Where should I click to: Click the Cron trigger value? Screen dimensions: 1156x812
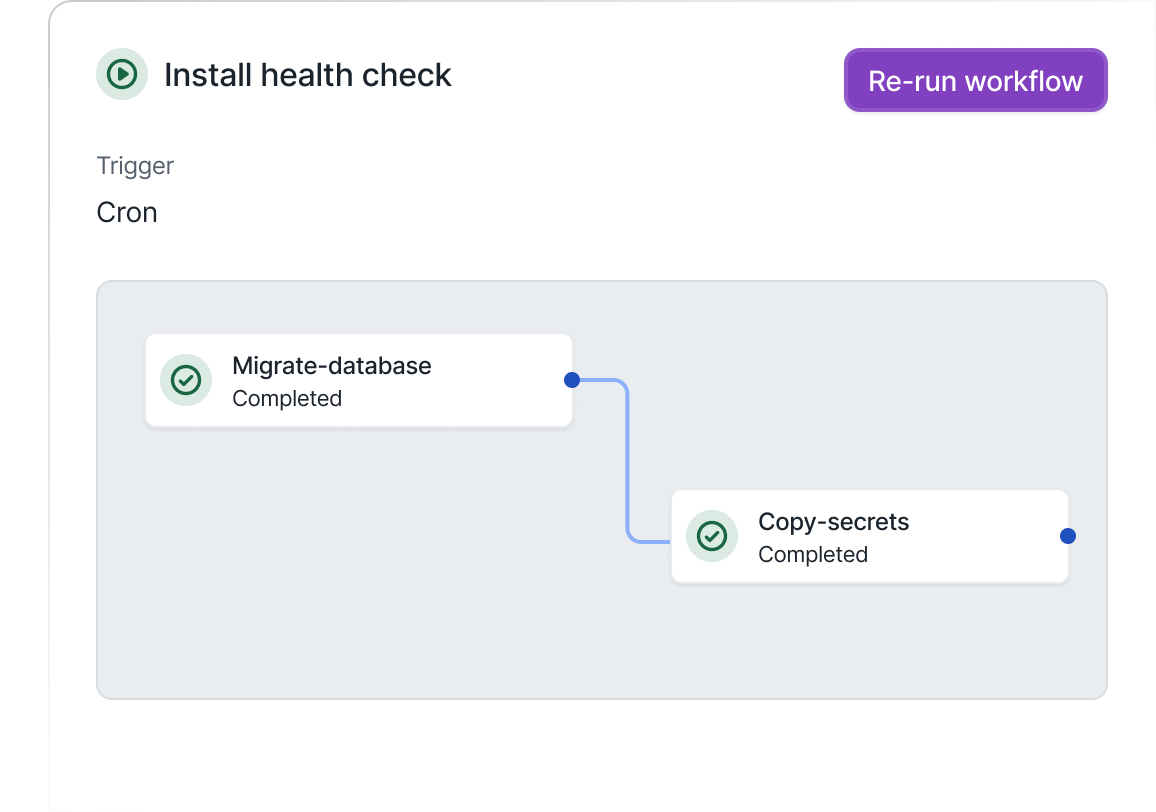pos(127,213)
